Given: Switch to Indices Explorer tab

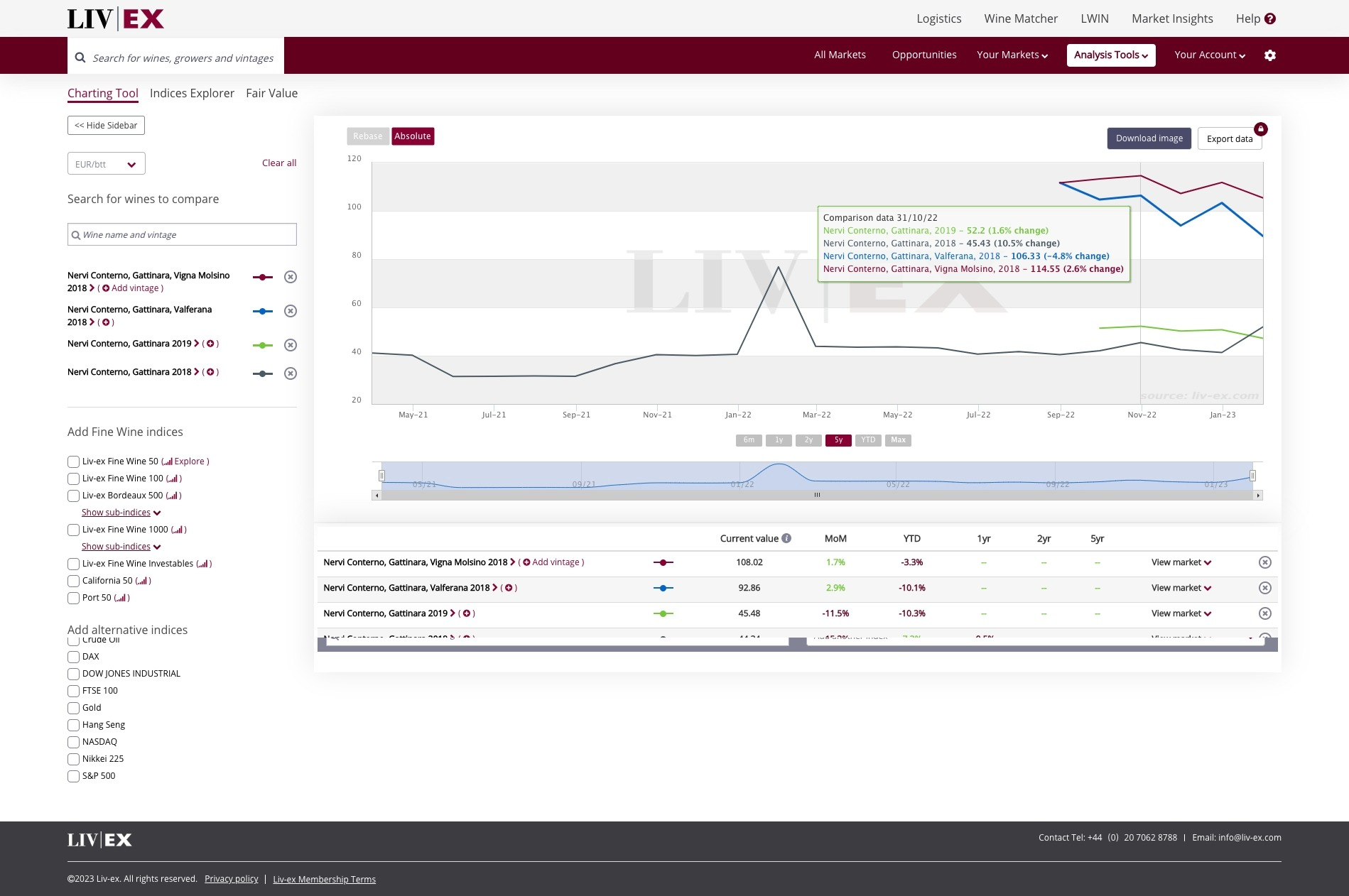Looking at the screenshot, I should [192, 93].
